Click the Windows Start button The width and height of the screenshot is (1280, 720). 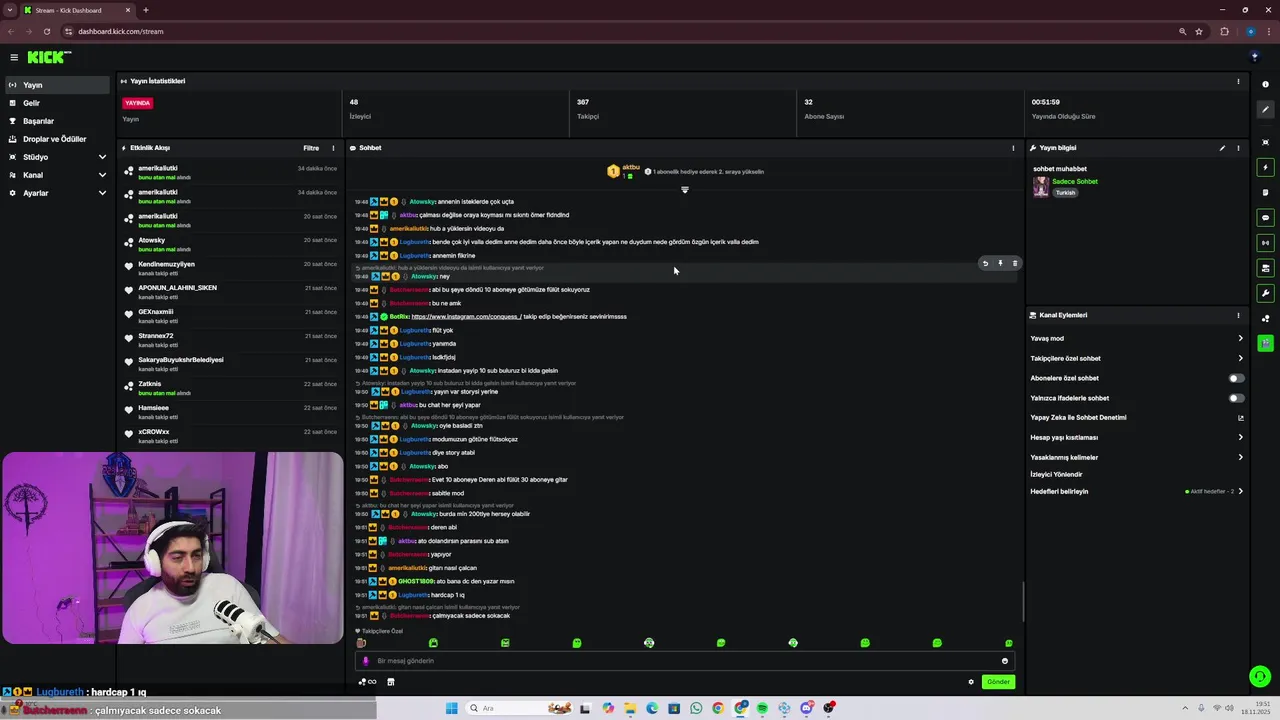451,708
